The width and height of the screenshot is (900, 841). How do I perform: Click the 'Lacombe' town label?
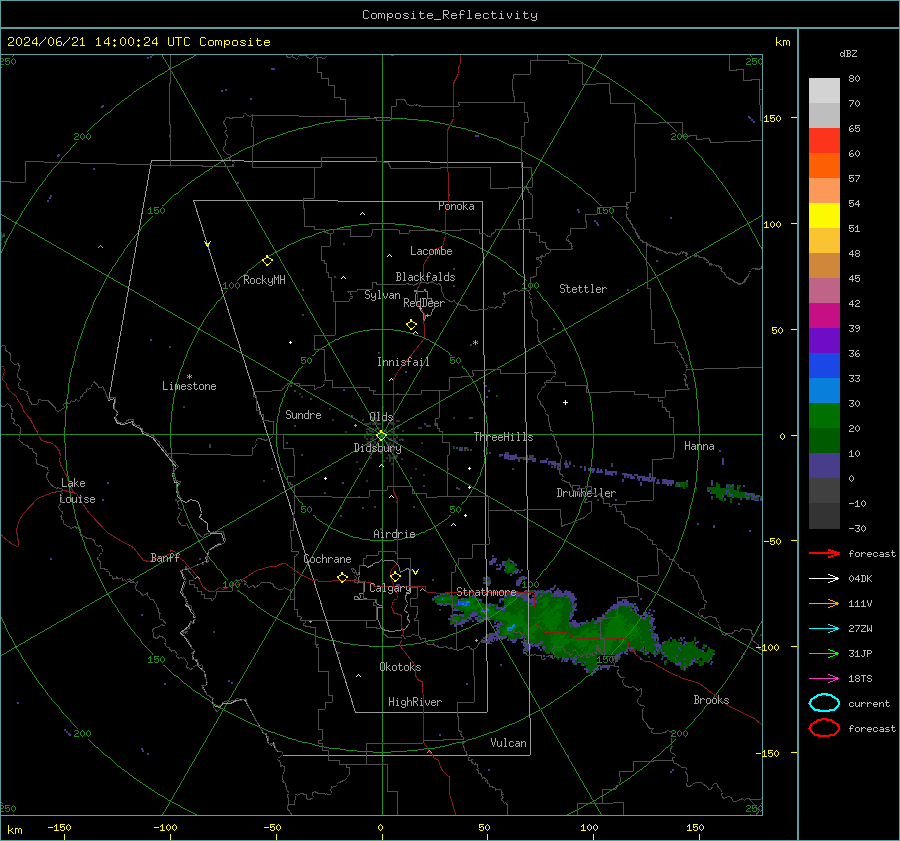pos(431,251)
